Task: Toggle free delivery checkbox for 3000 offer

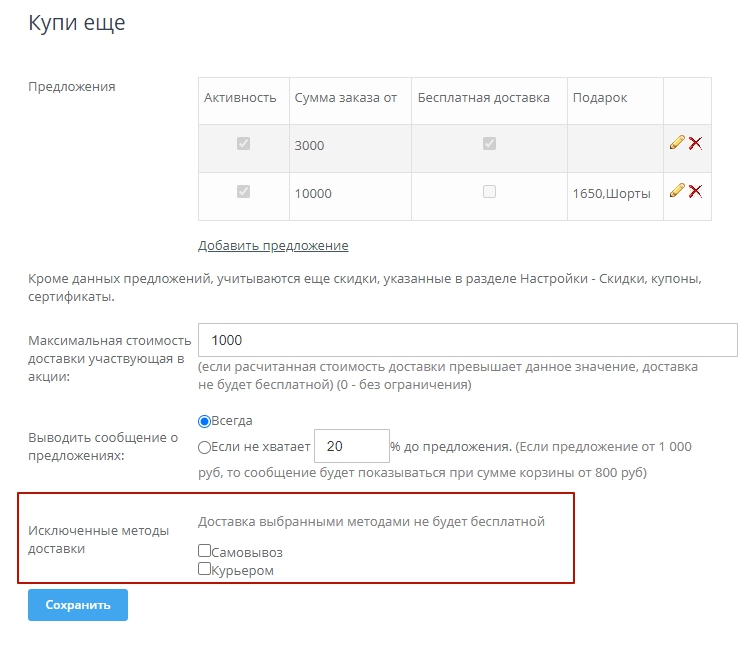Action: (489, 144)
